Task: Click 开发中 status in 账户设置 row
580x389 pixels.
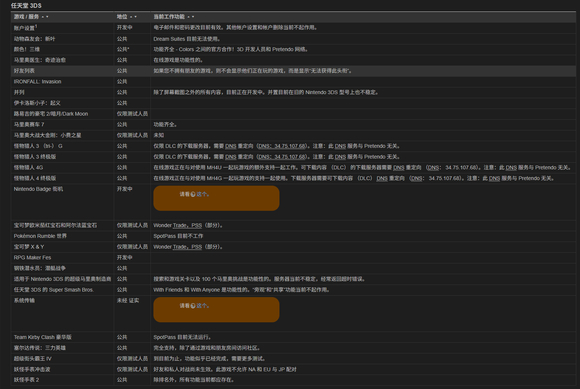Action: 125,28
